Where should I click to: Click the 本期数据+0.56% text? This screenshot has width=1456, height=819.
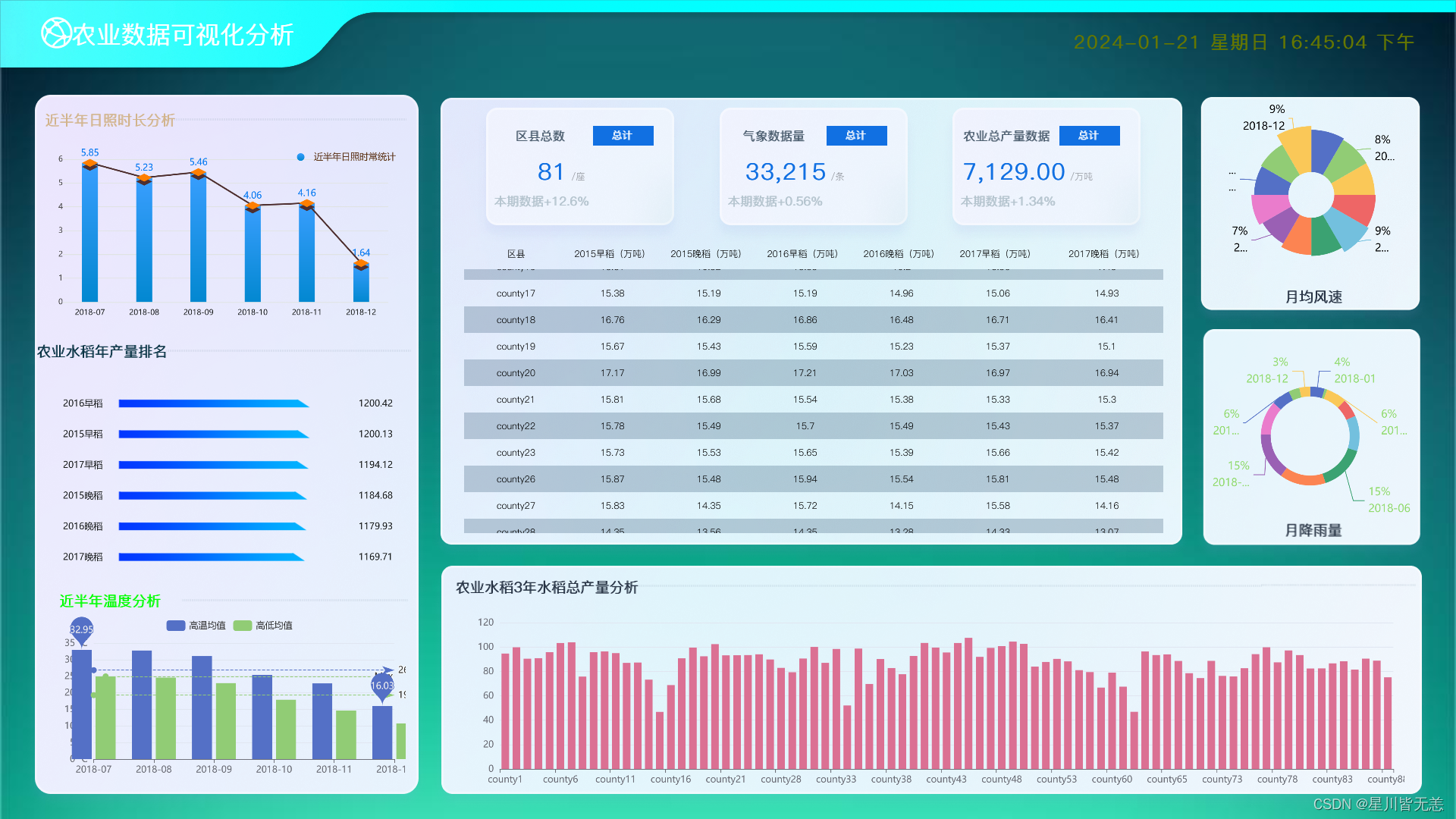tap(775, 202)
